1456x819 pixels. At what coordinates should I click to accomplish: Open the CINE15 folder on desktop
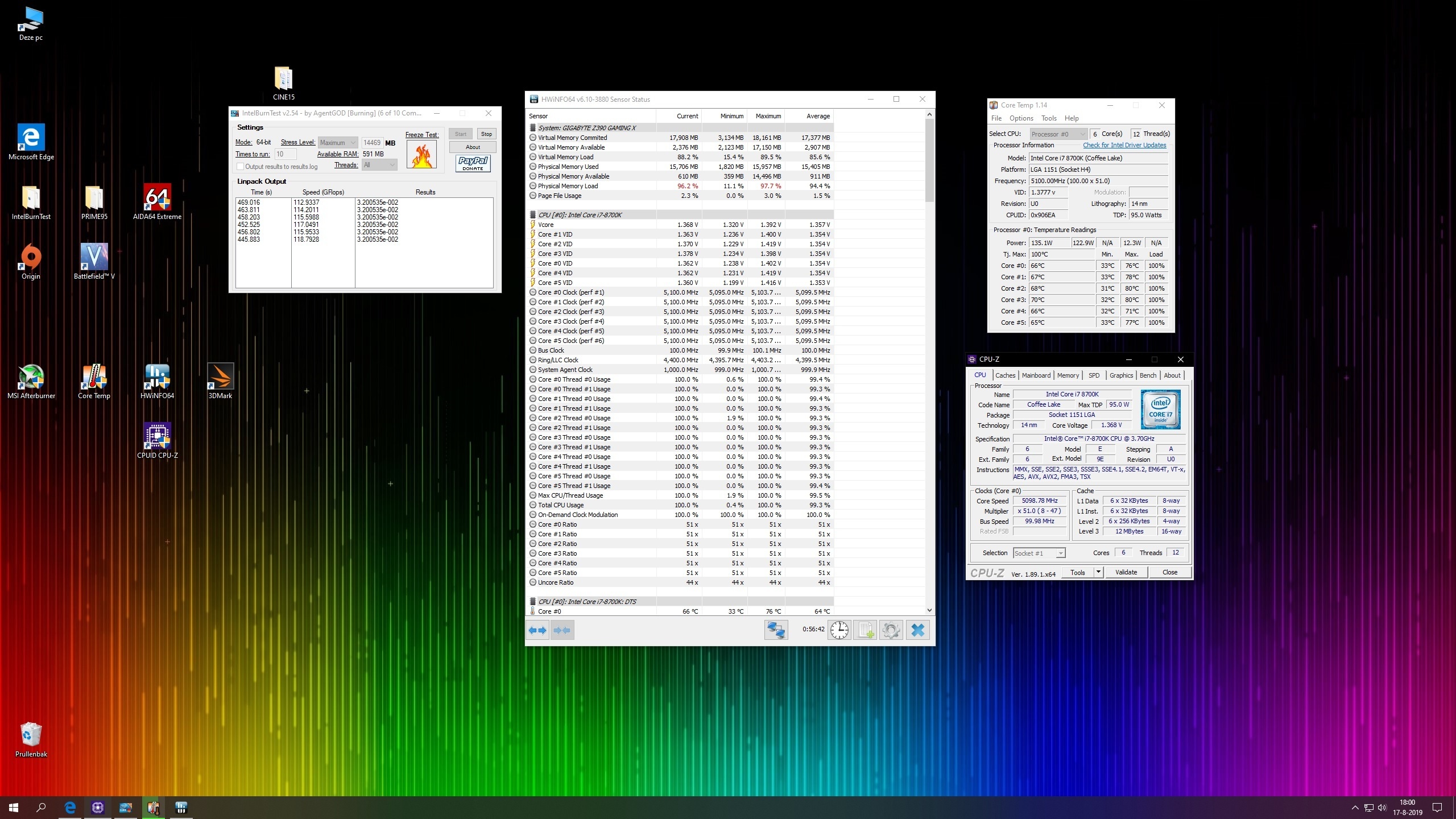[283, 84]
